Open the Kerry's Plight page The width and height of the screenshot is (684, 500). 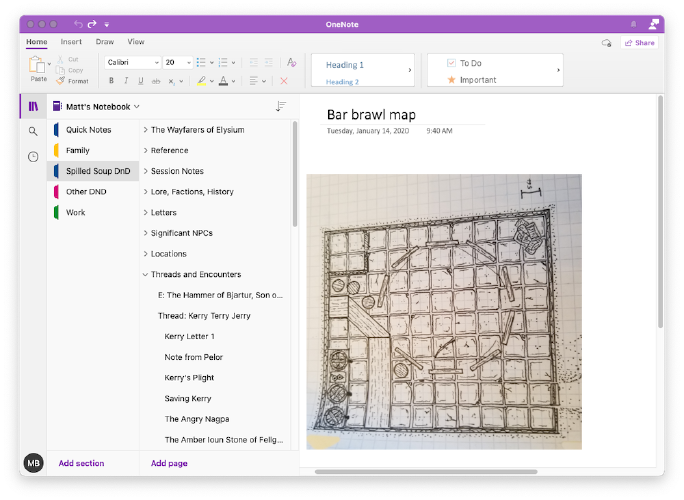189,378
